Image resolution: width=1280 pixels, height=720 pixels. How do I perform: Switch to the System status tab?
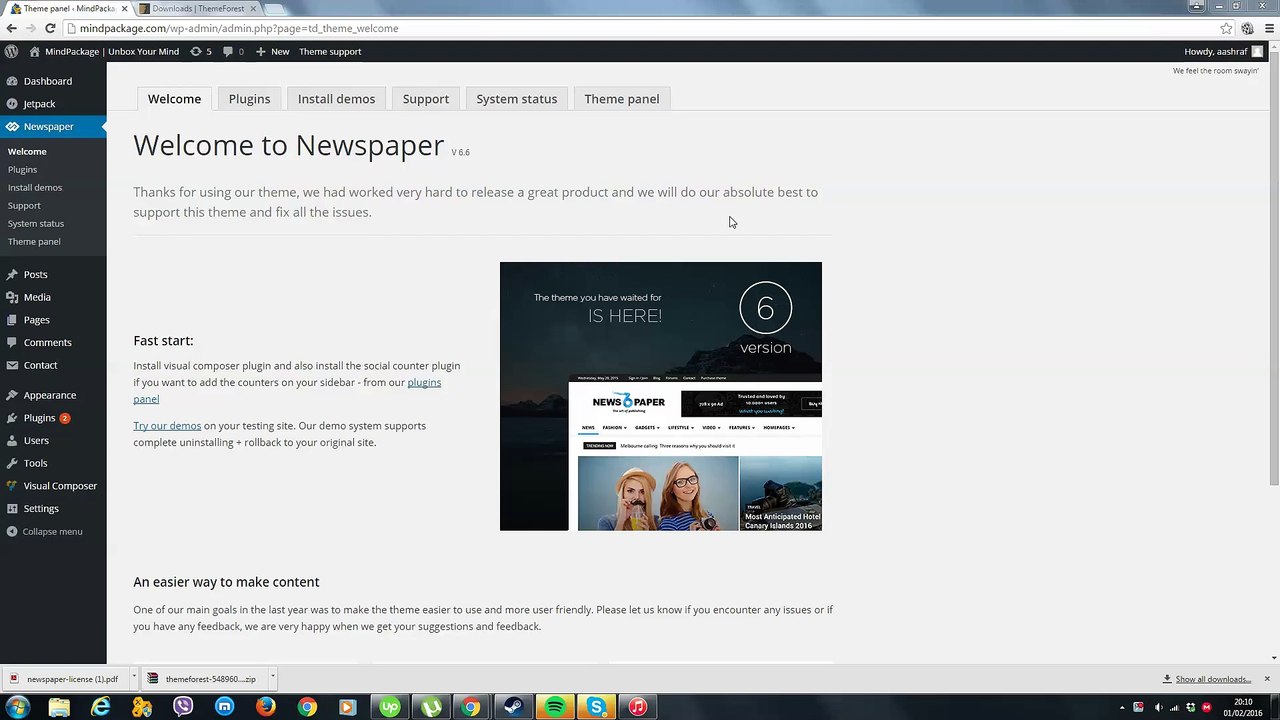tap(516, 99)
